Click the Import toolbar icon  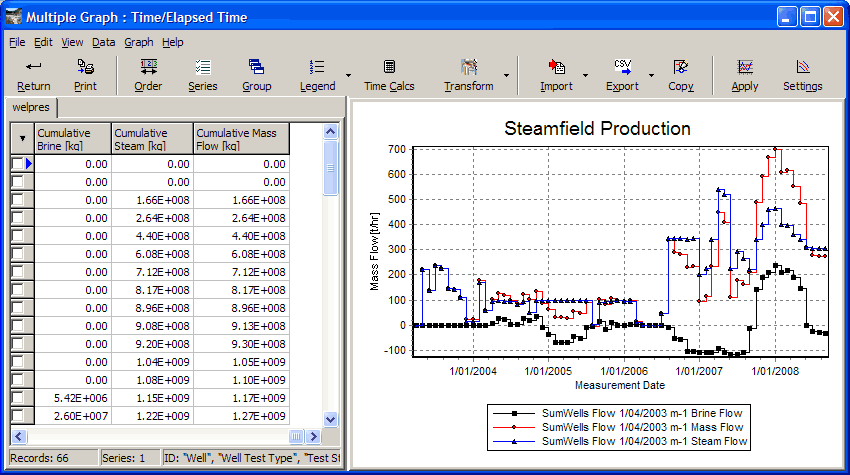pos(556,67)
